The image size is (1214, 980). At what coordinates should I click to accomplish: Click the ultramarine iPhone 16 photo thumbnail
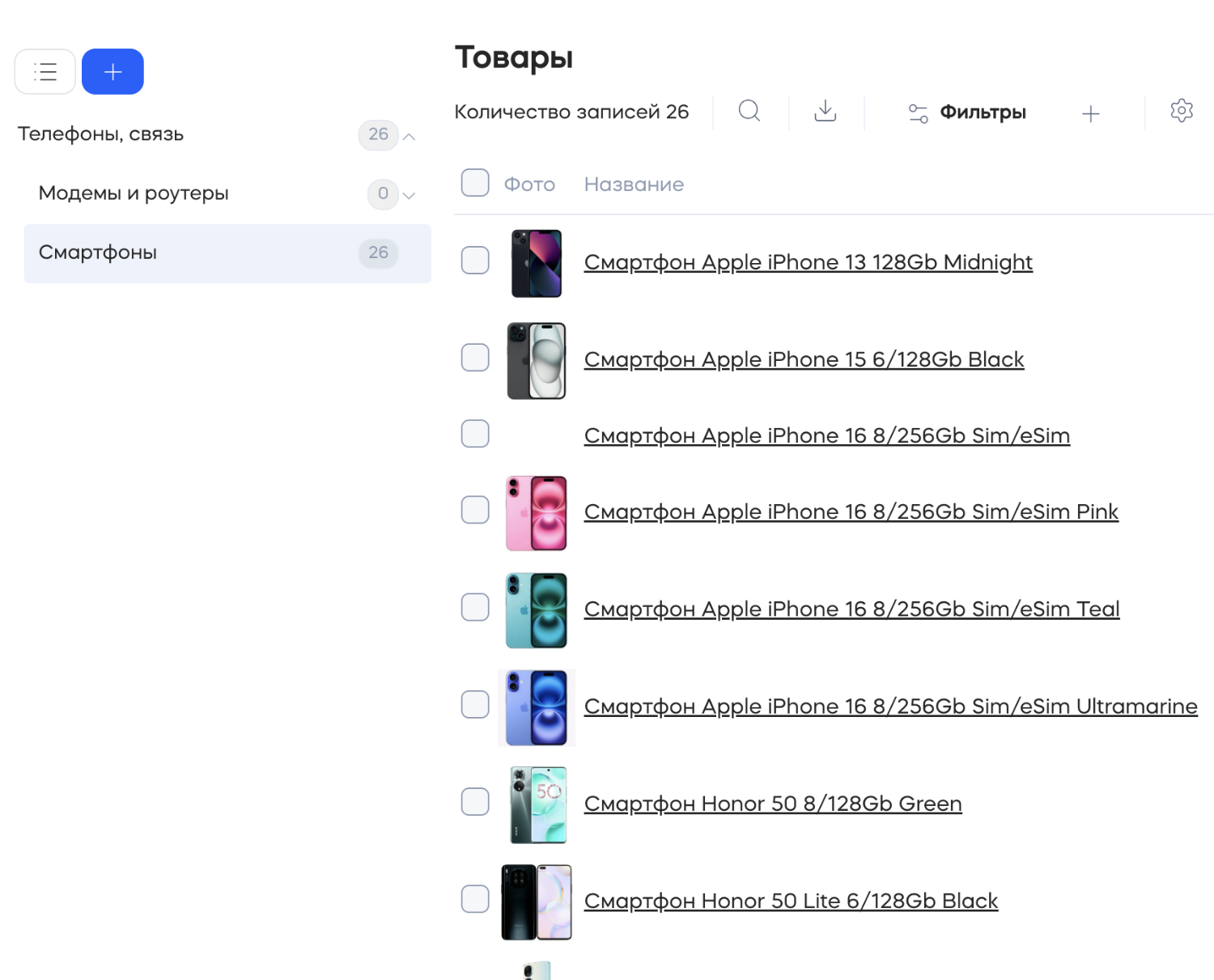pyautogui.click(x=537, y=707)
